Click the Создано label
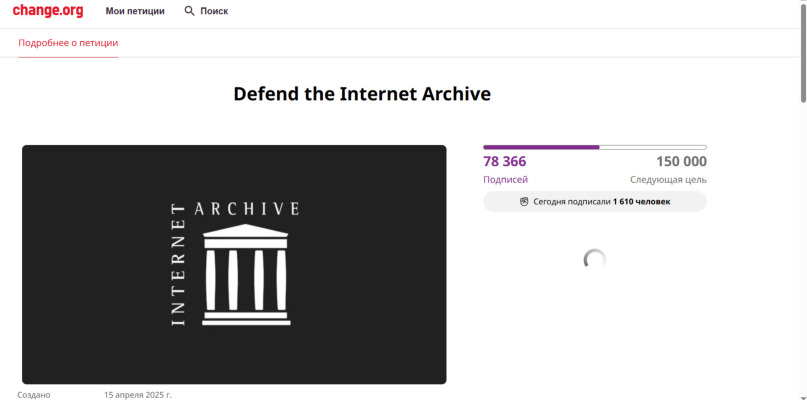Image resolution: width=807 pixels, height=400 pixels. [x=34, y=395]
